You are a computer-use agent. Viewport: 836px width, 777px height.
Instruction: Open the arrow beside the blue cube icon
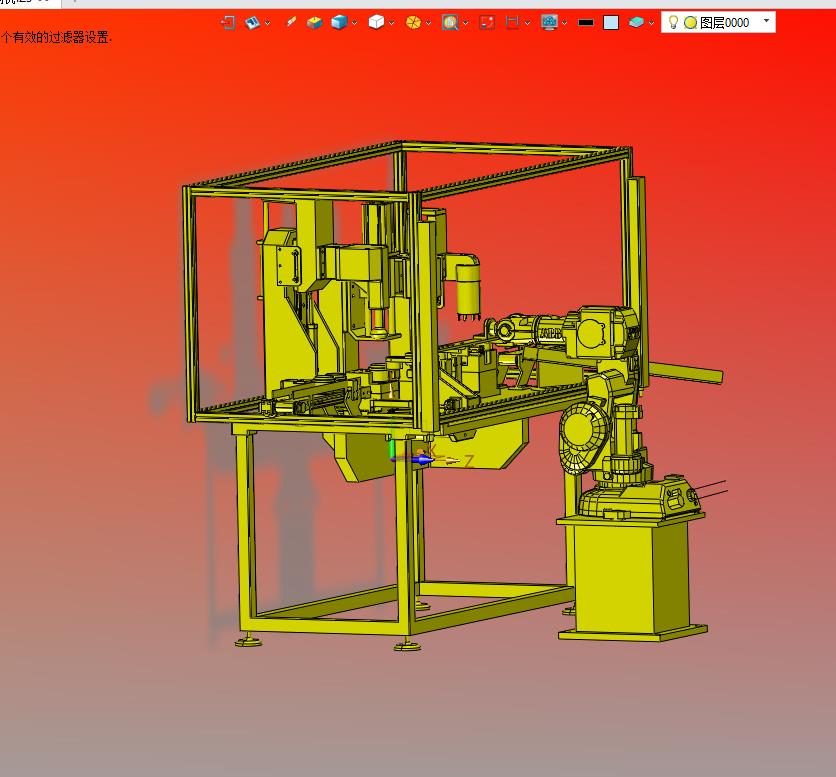click(355, 23)
